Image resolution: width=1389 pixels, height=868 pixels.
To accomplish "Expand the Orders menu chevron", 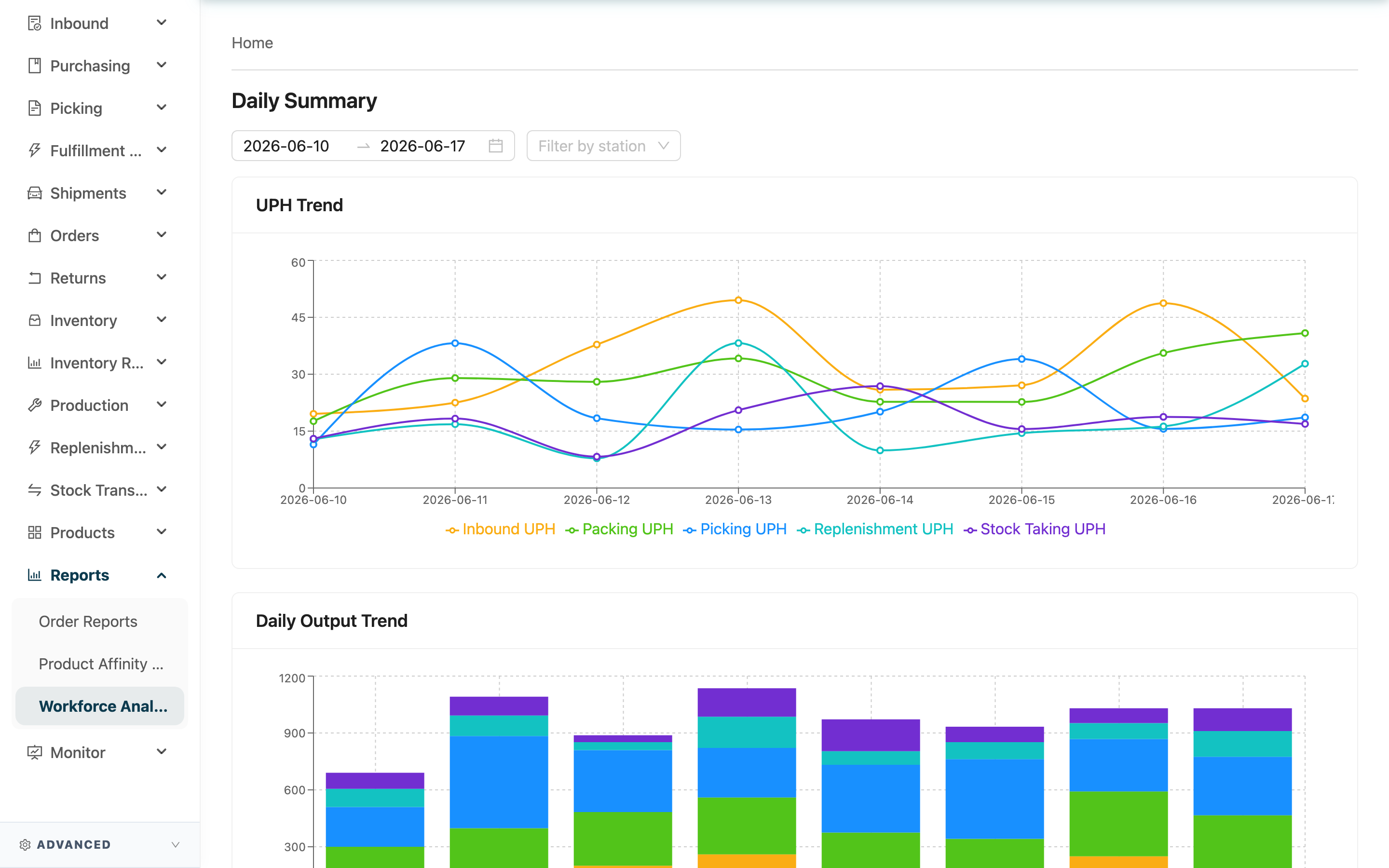I will (162, 235).
